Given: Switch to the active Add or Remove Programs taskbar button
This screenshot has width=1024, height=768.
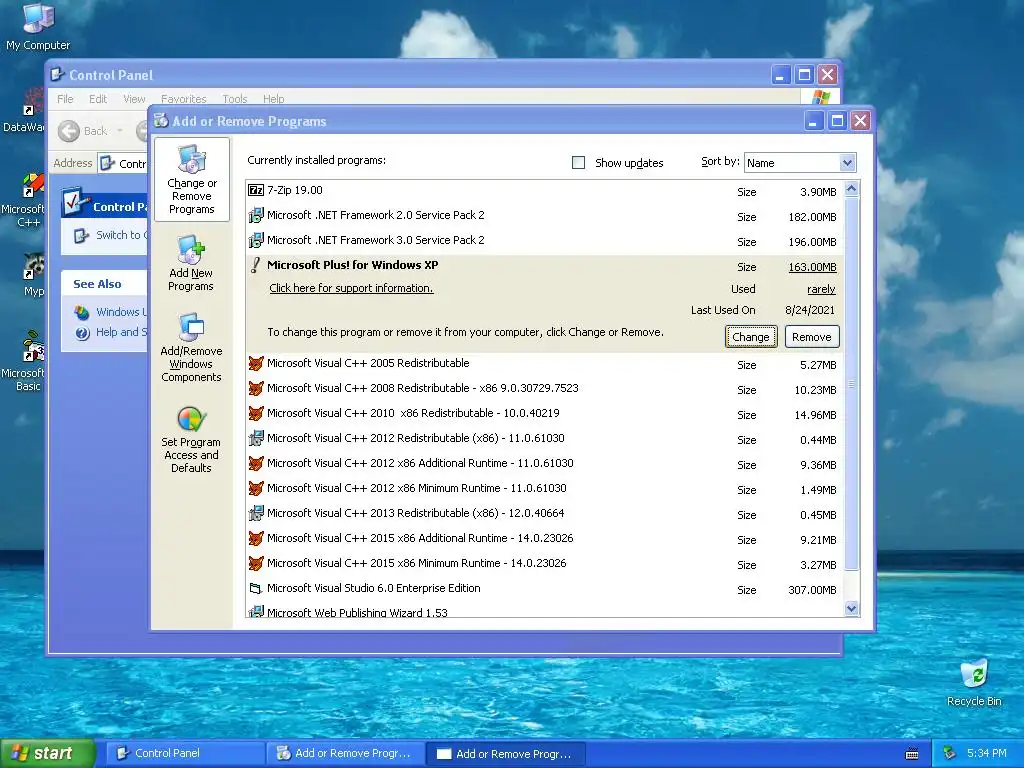Looking at the screenshot, I should [x=505, y=754].
